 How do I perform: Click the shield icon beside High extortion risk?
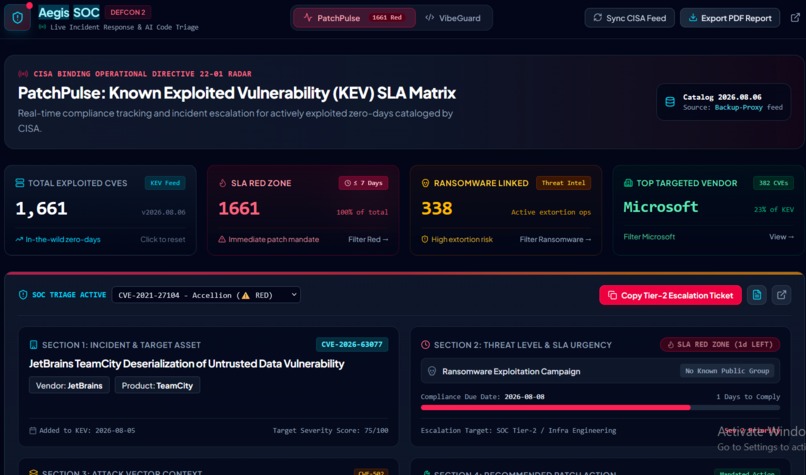click(x=425, y=240)
